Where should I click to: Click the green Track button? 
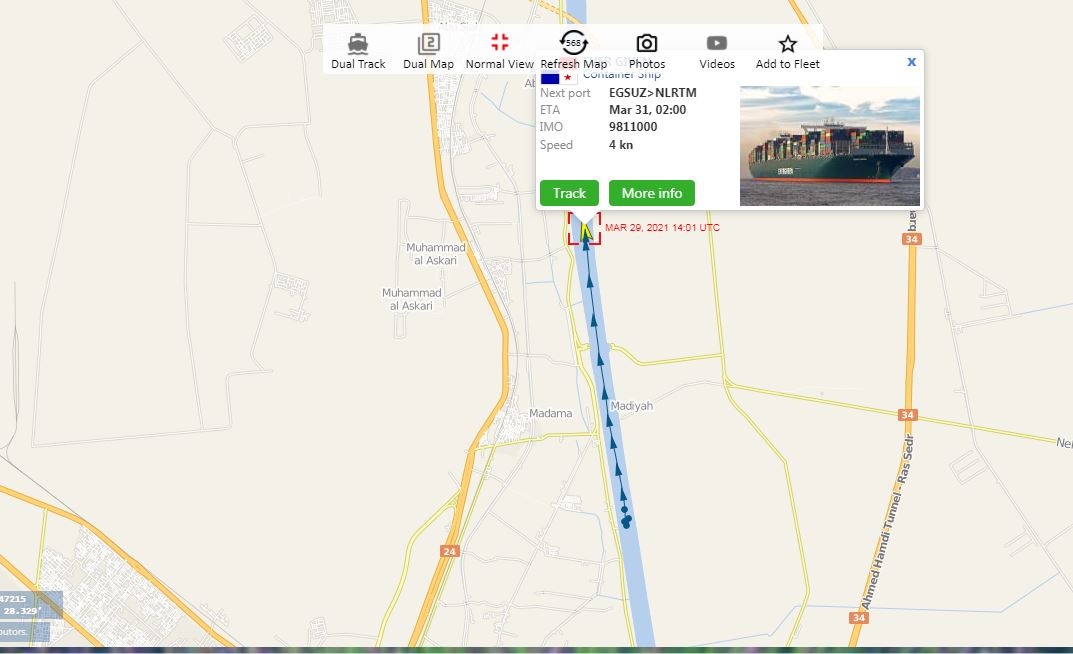click(x=569, y=193)
